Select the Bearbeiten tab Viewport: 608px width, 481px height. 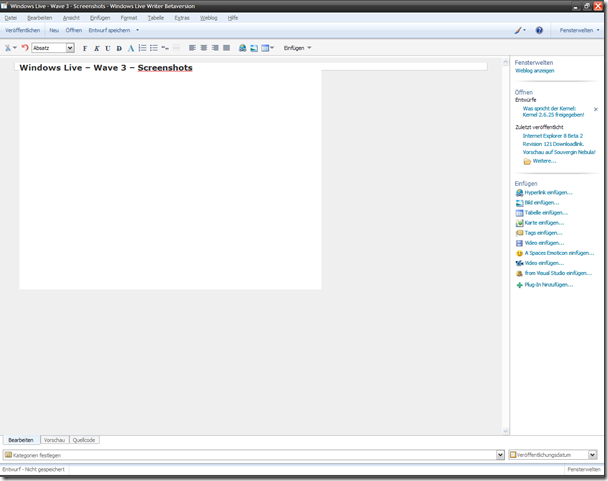21,440
